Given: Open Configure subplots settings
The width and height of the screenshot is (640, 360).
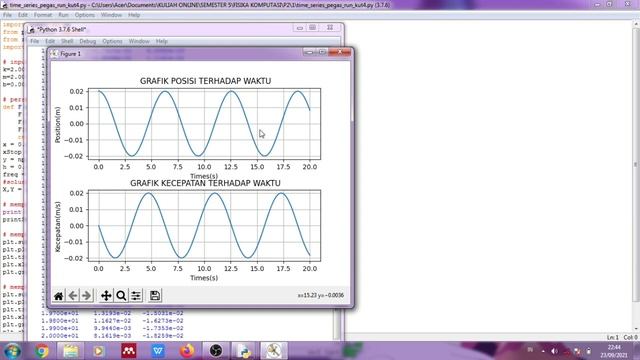Looking at the screenshot, I should click(136, 296).
